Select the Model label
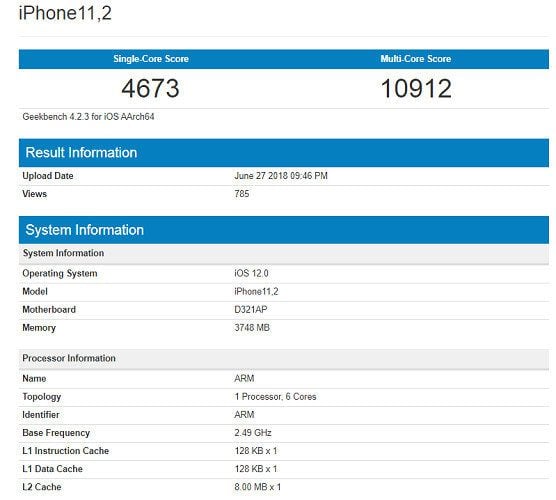The image size is (556, 500). [35, 291]
